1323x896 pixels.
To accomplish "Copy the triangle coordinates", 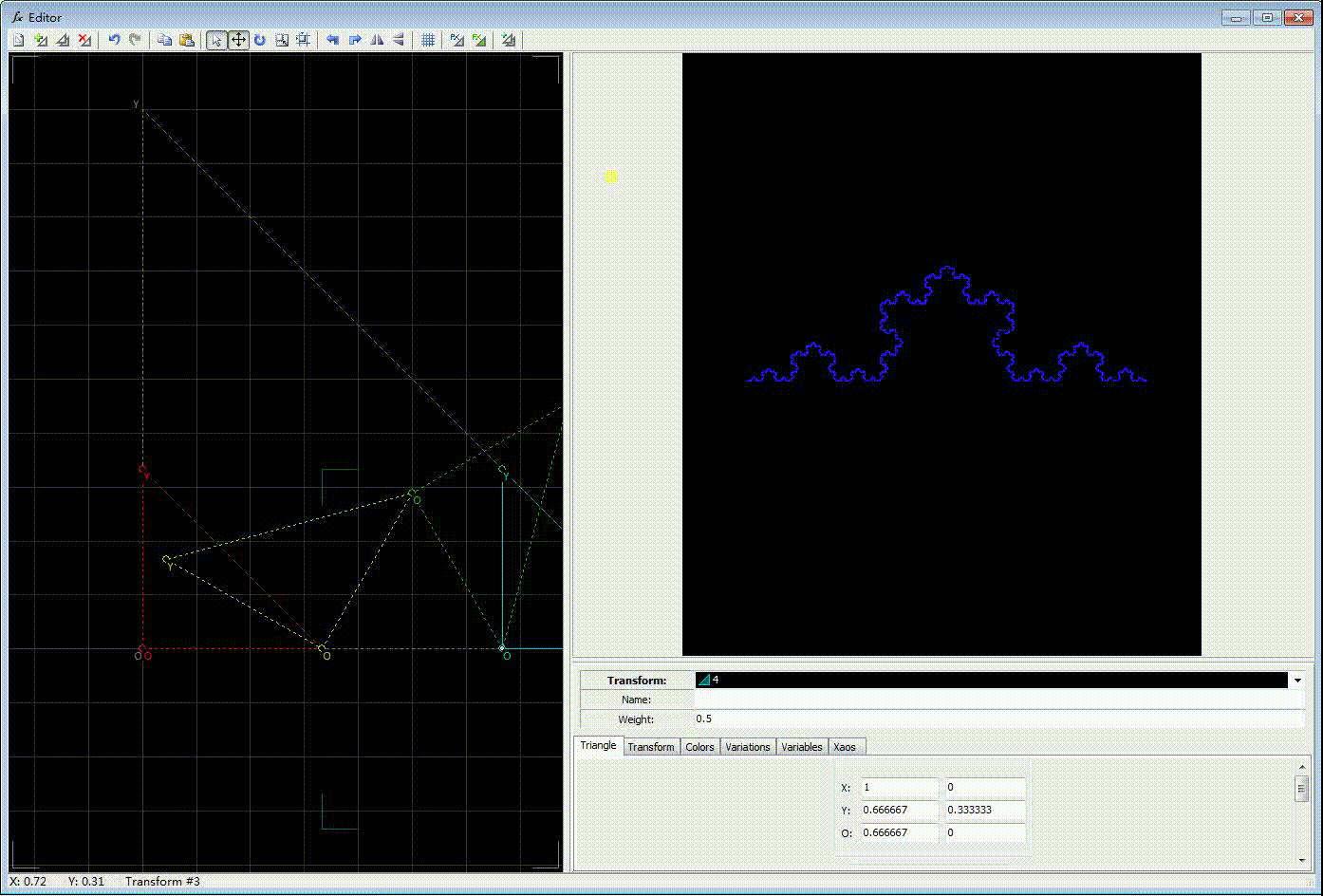I will (165, 40).
